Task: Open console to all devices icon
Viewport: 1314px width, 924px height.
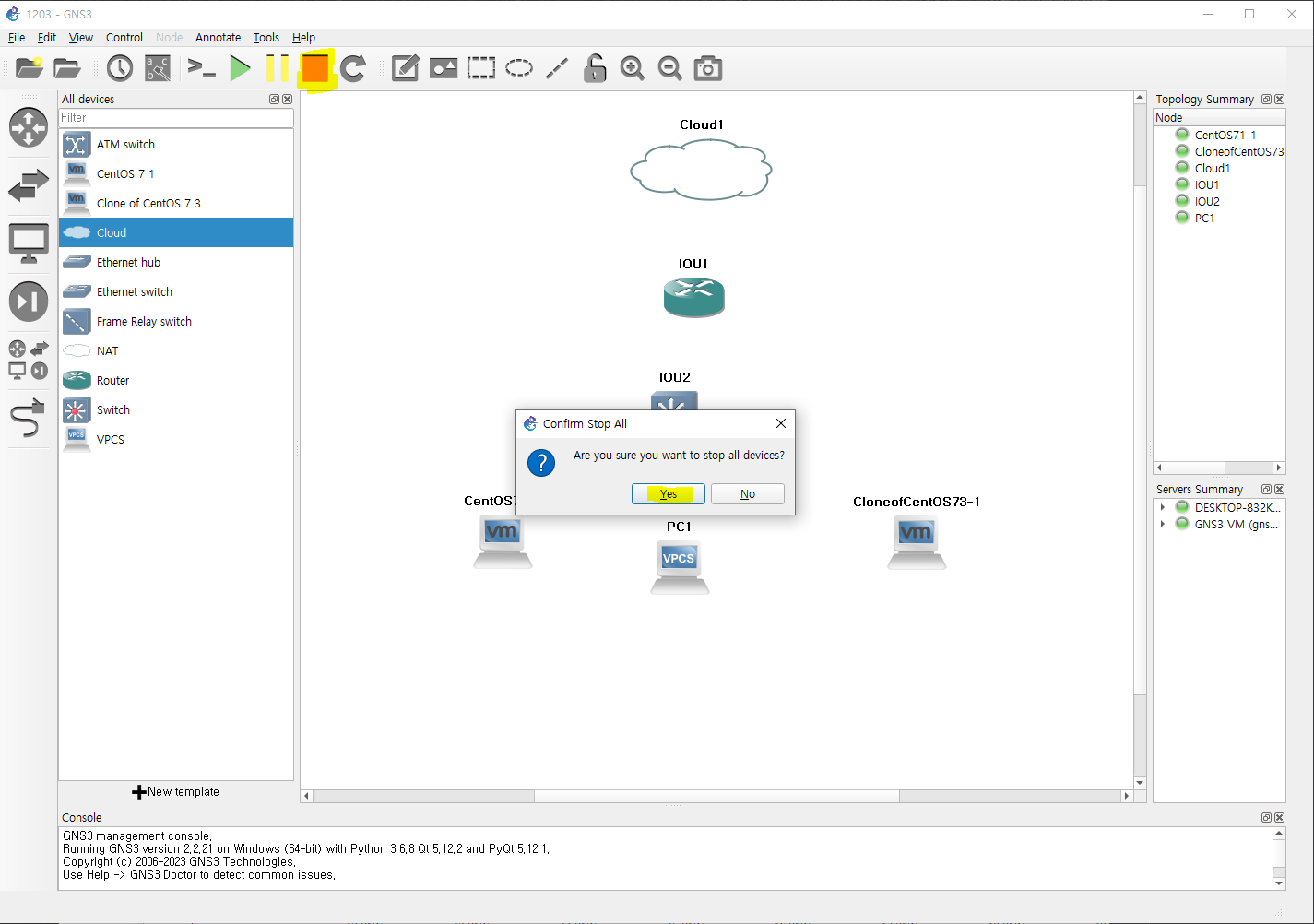Action: coord(201,68)
